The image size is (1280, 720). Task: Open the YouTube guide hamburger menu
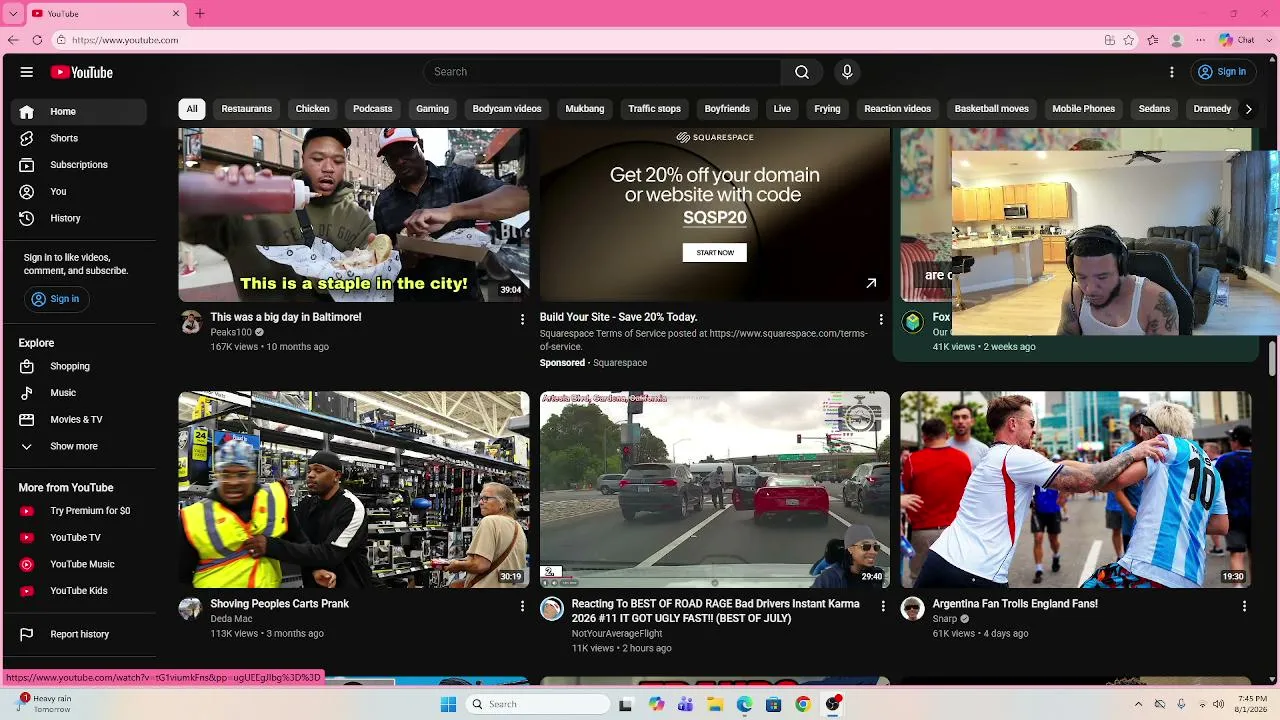click(x=27, y=72)
